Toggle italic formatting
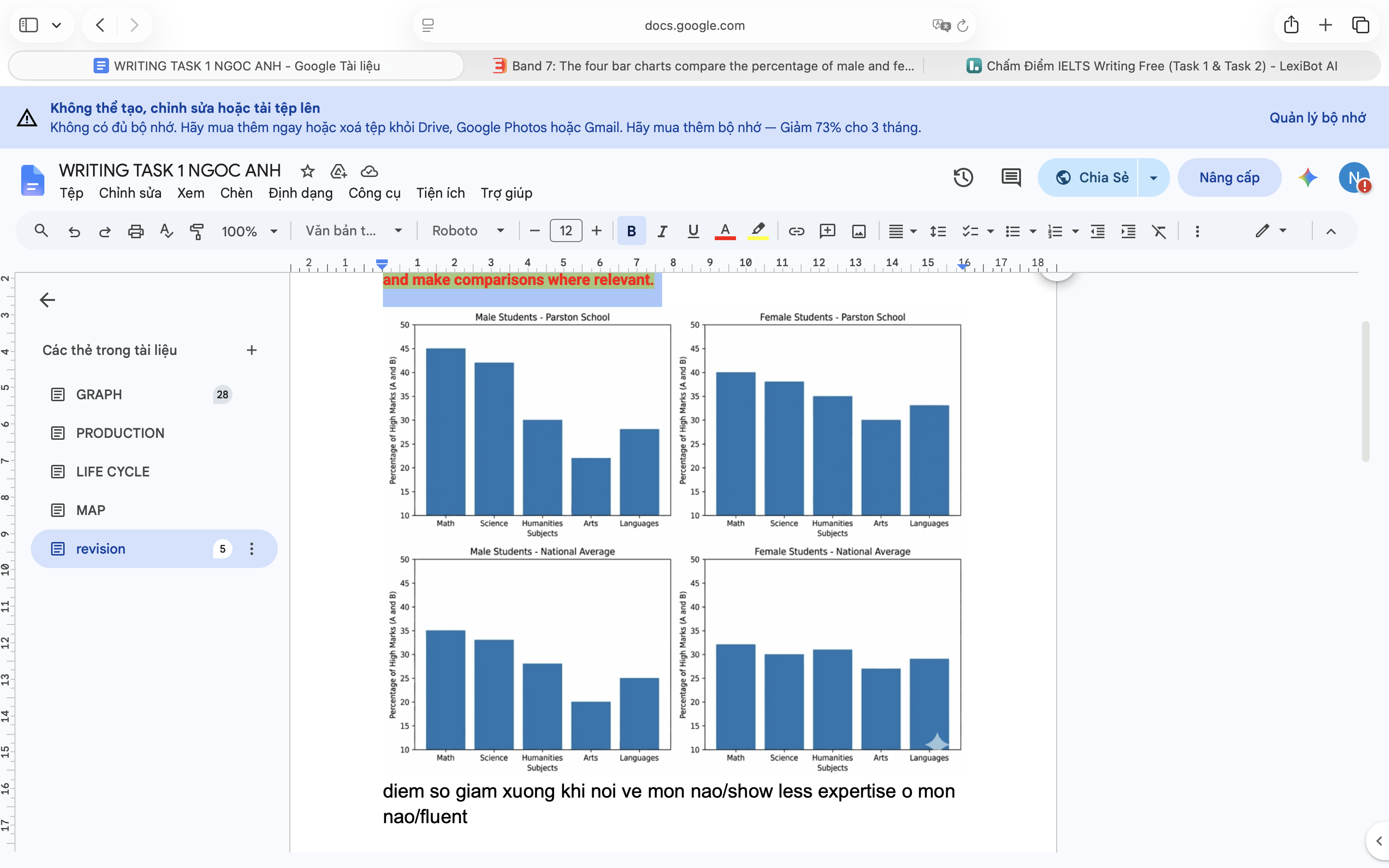This screenshot has width=1389, height=868. tap(662, 231)
